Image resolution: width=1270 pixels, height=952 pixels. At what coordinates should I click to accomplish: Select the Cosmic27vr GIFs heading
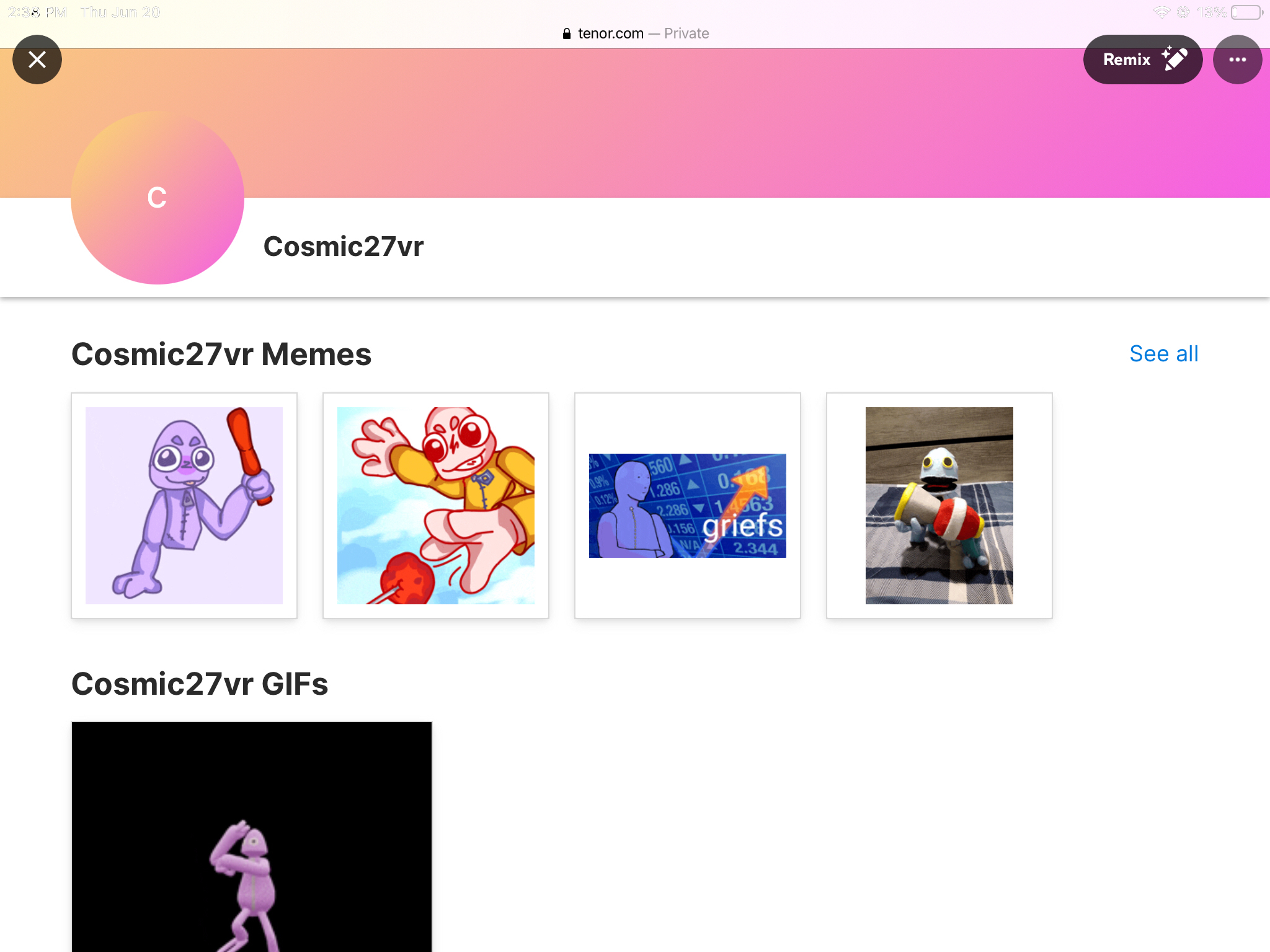point(200,684)
